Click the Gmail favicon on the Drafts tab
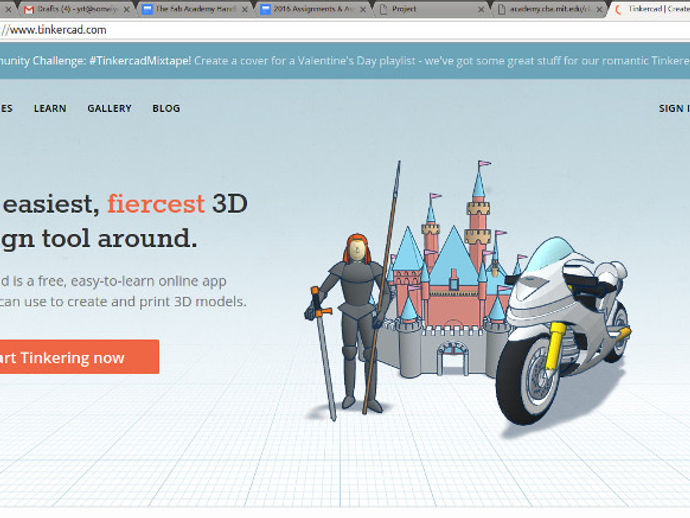Screen dimensions: 690x518 (29, 9)
